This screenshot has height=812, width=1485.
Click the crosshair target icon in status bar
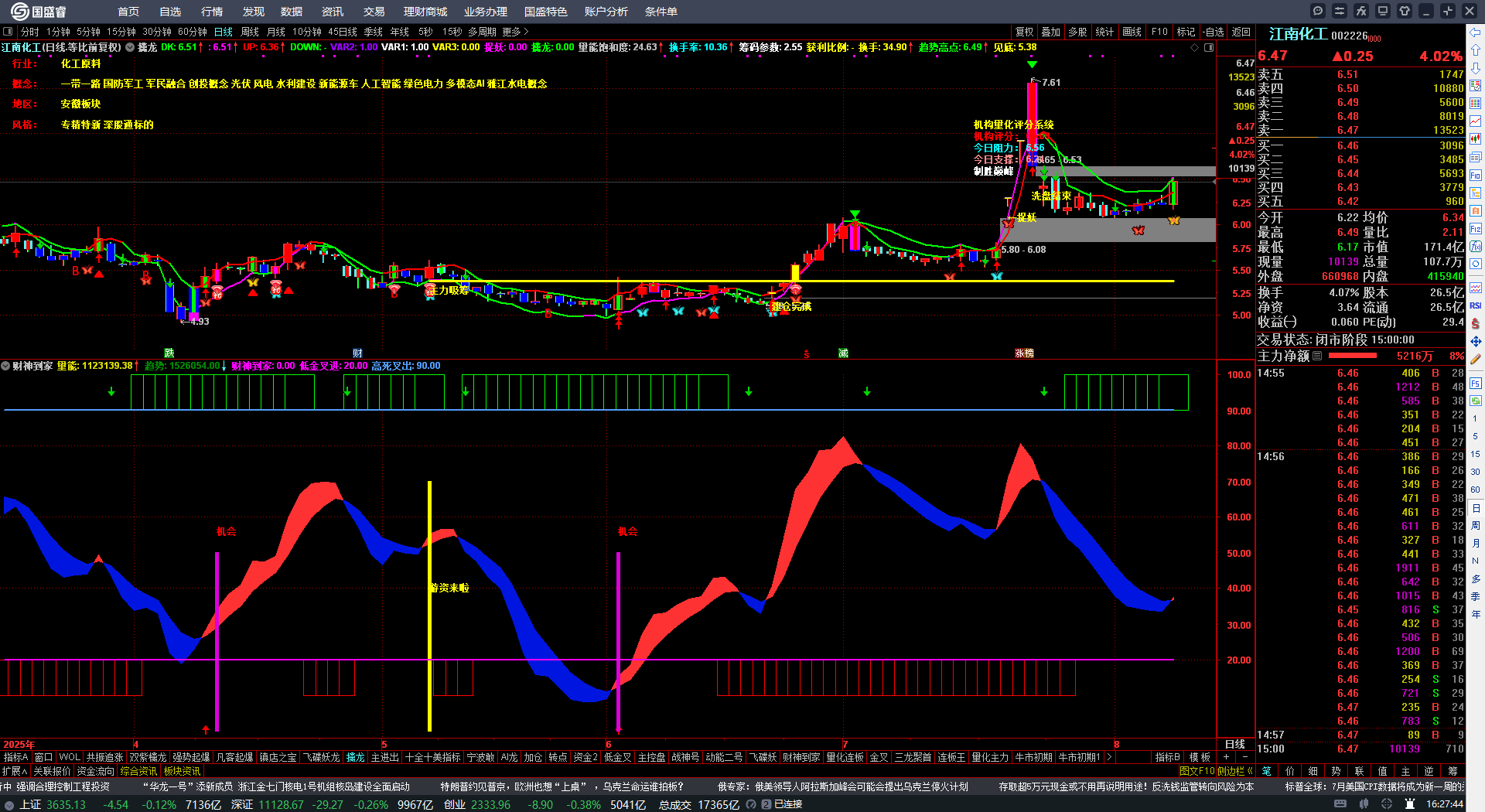pos(1388,804)
